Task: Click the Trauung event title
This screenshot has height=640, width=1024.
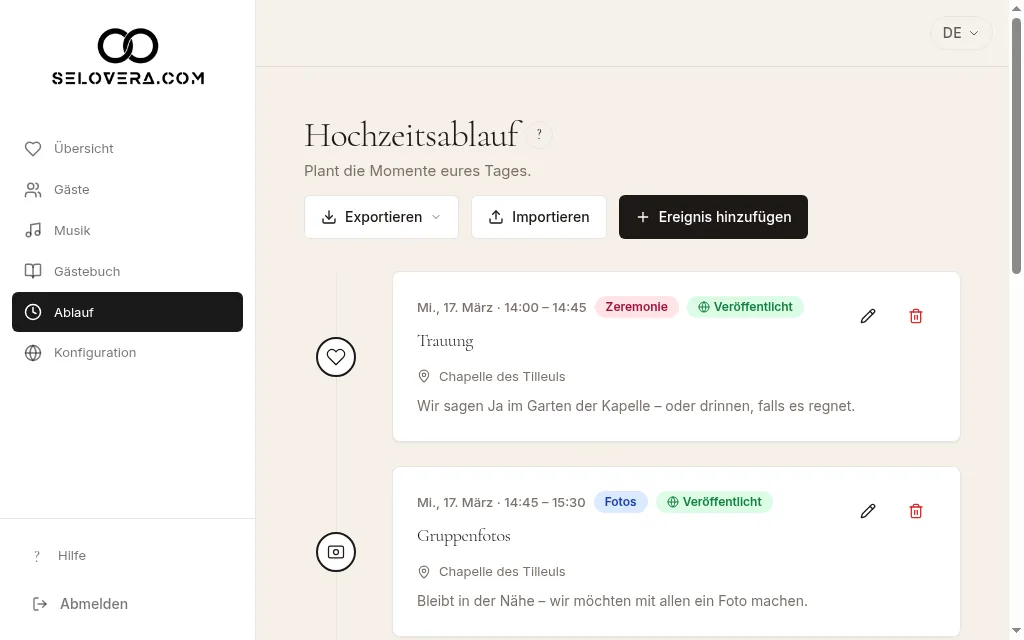Action: (x=445, y=341)
